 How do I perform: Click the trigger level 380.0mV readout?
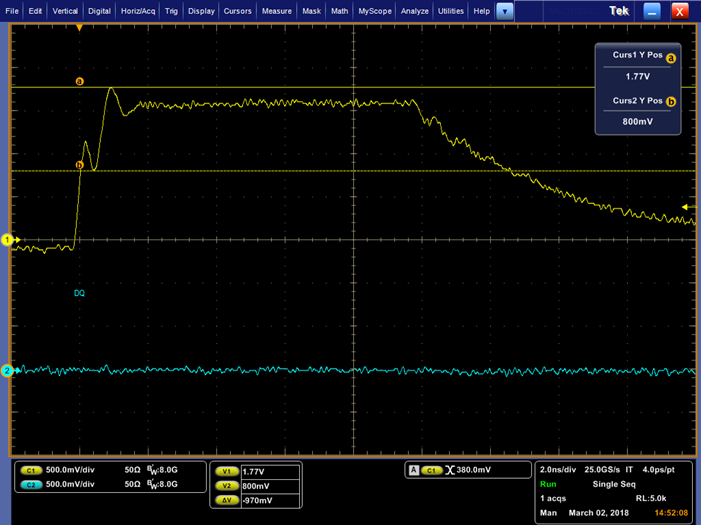(473, 470)
